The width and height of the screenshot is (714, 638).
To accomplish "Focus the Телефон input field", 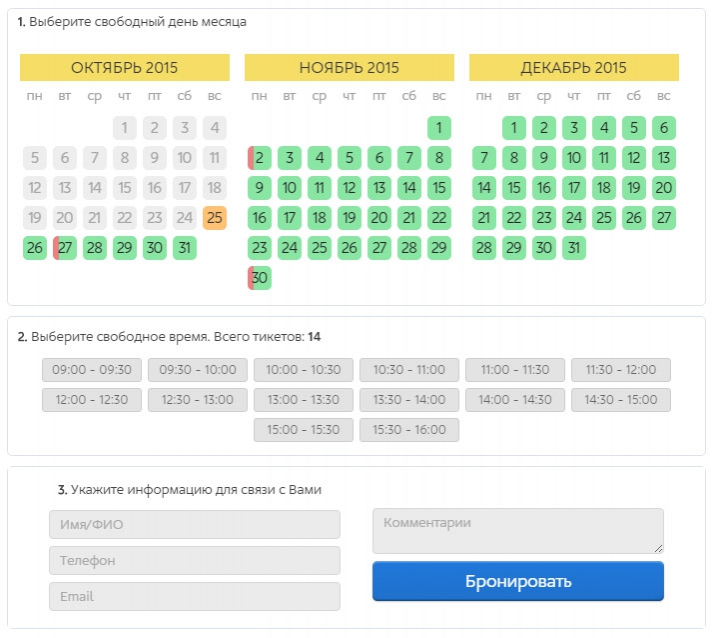I will point(195,561).
